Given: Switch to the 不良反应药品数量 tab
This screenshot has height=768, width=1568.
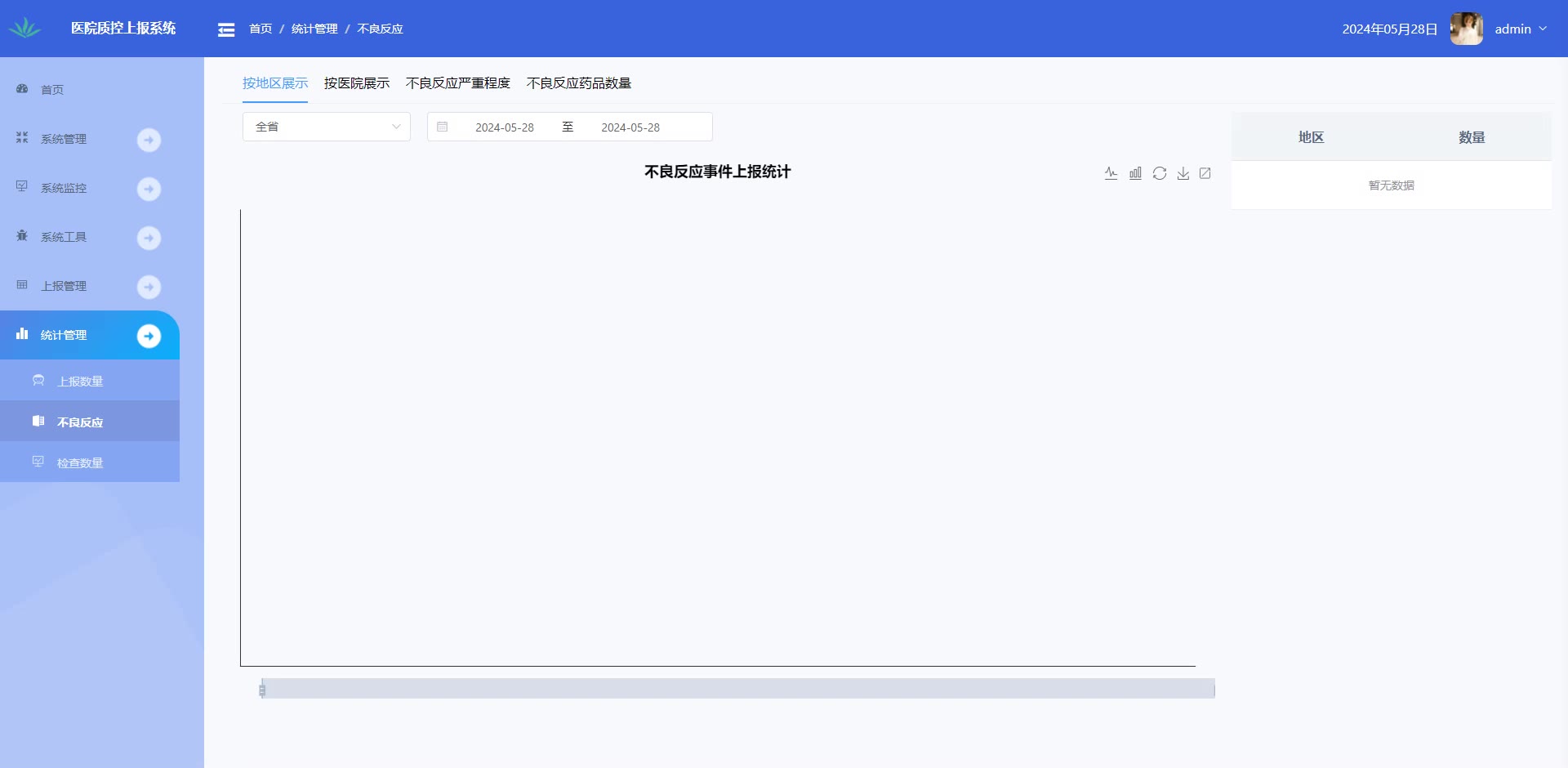Looking at the screenshot, I should click(x=579, y=83).
